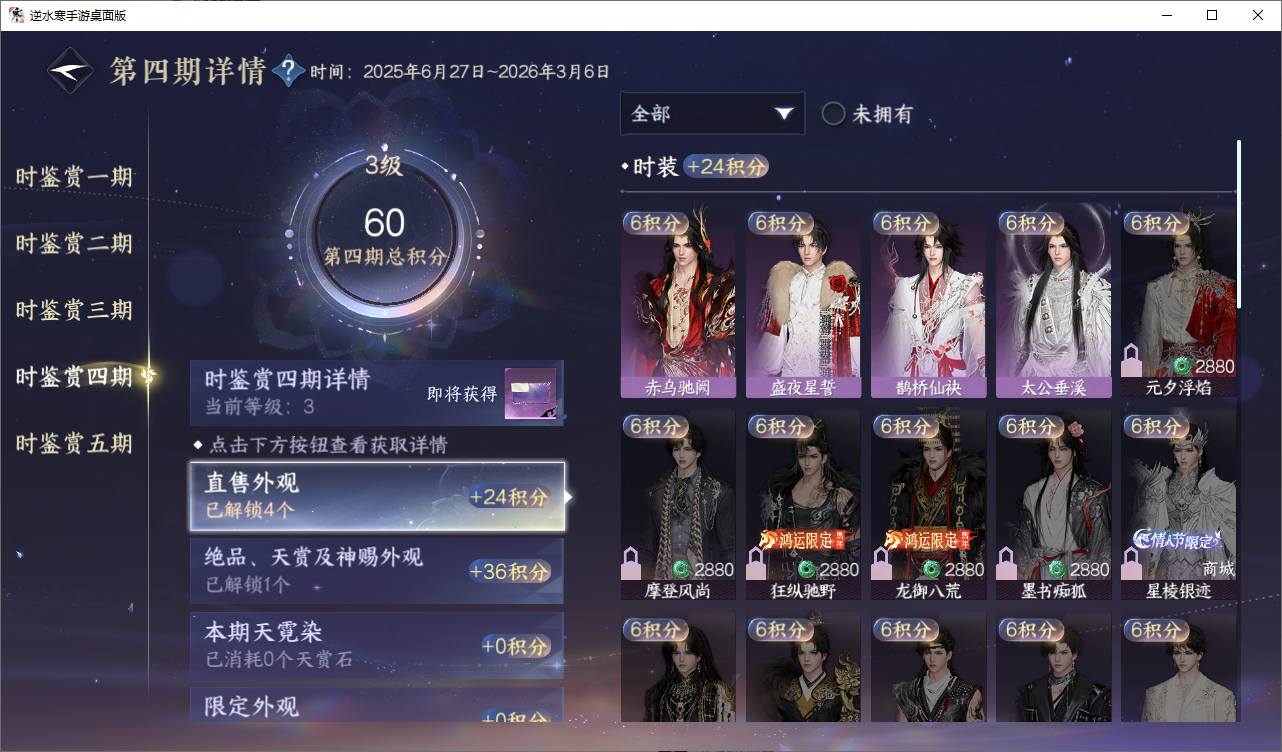Open the 时鉴赏四期详情 level panel
Image resolution: width=1282 pixels, height=752 pixels.
[x=377, y=393]
